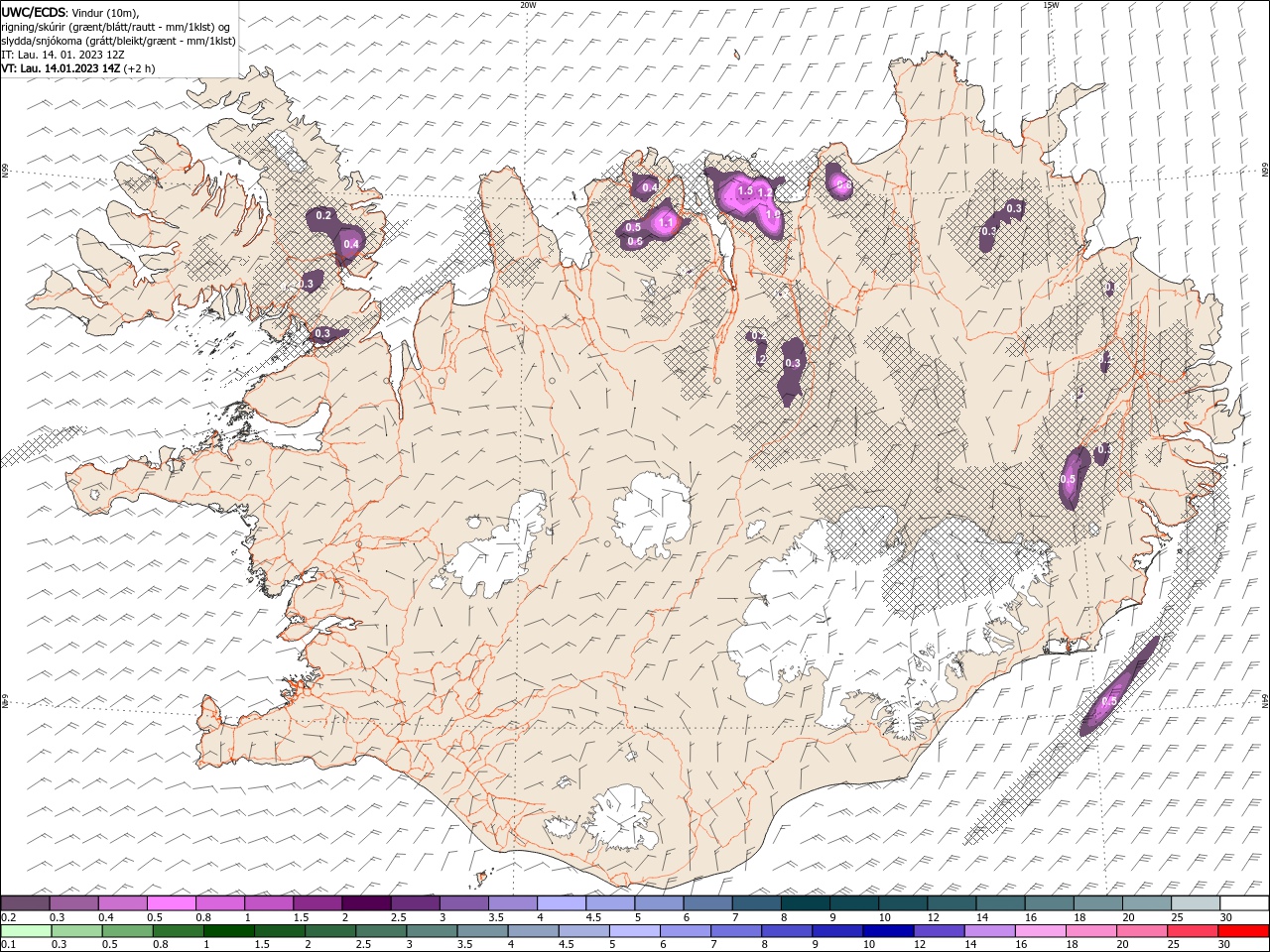Screen dimensions: 1270x952
Task: Click the crimson swatch labeled 25, lower legend row
Action: pyautogui.click(x=1192, y=931)
